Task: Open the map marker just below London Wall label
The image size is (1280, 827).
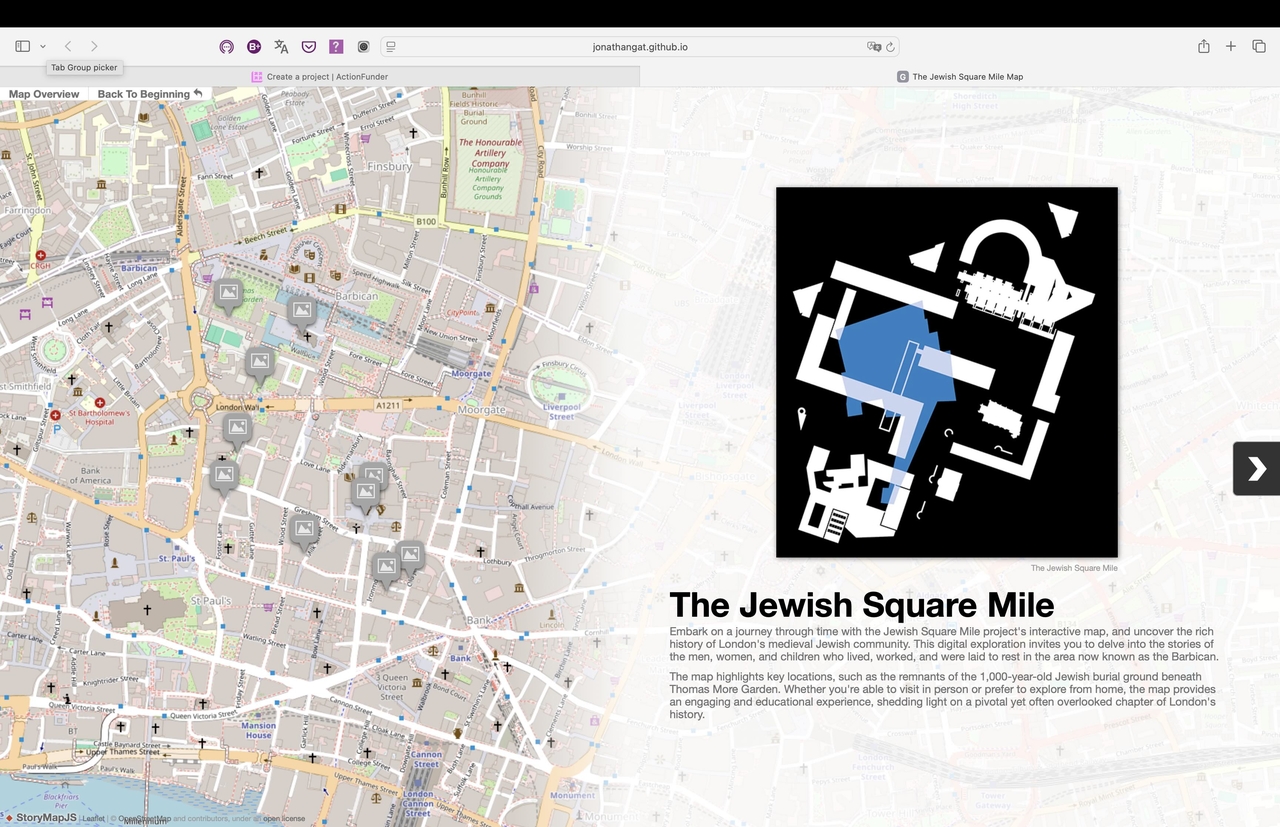Action: pyautogui.click(x=237, y=431)
